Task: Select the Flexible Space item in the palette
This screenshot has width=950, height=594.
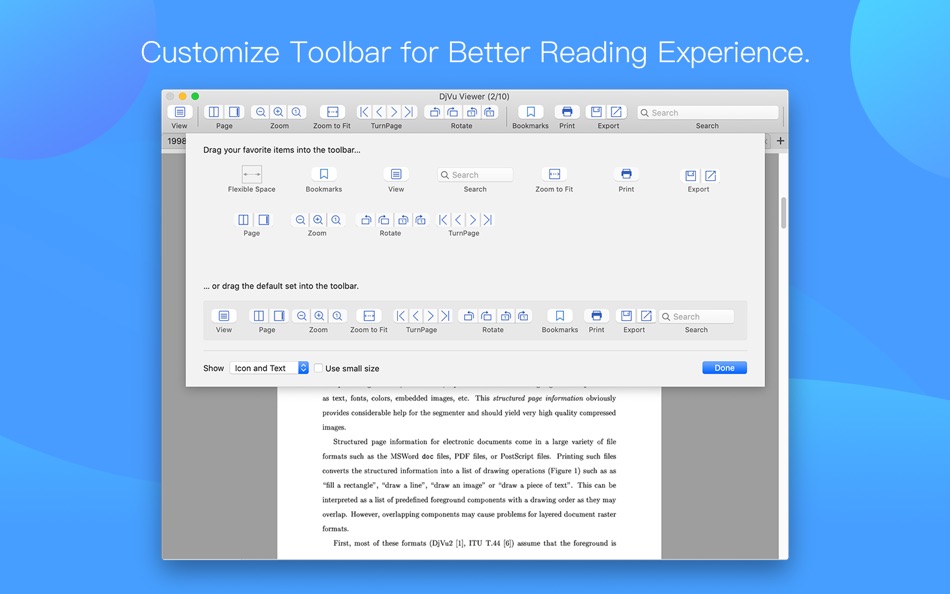Action: [x=251, y=175]
